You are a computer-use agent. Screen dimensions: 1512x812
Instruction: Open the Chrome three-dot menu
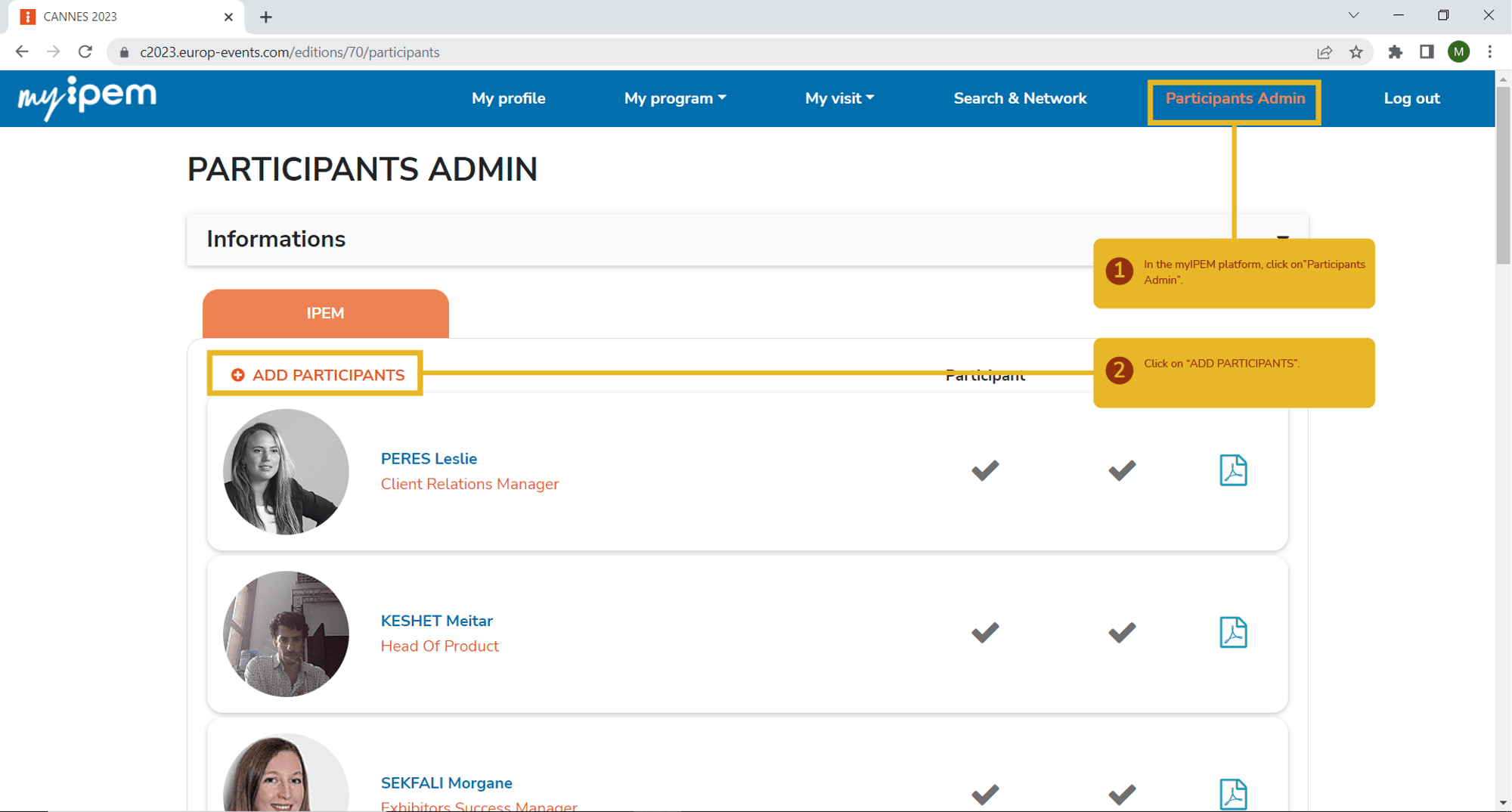tap(1490, 52)
